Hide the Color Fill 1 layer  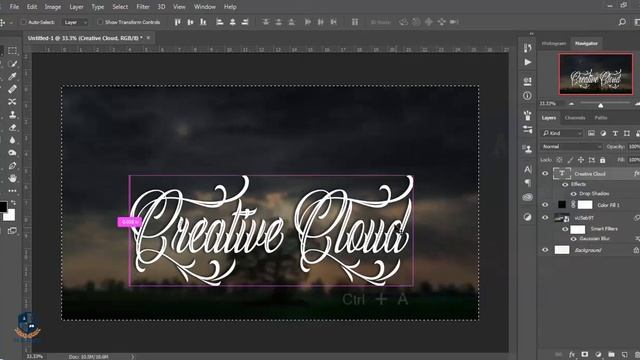pyautogui.click(x=545, y=205)
